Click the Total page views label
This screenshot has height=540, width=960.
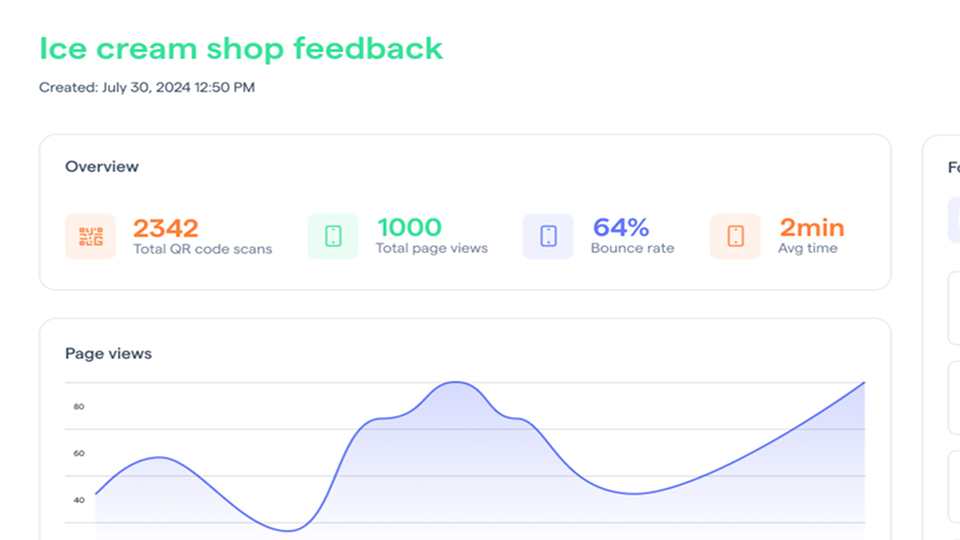coord(432,248)
